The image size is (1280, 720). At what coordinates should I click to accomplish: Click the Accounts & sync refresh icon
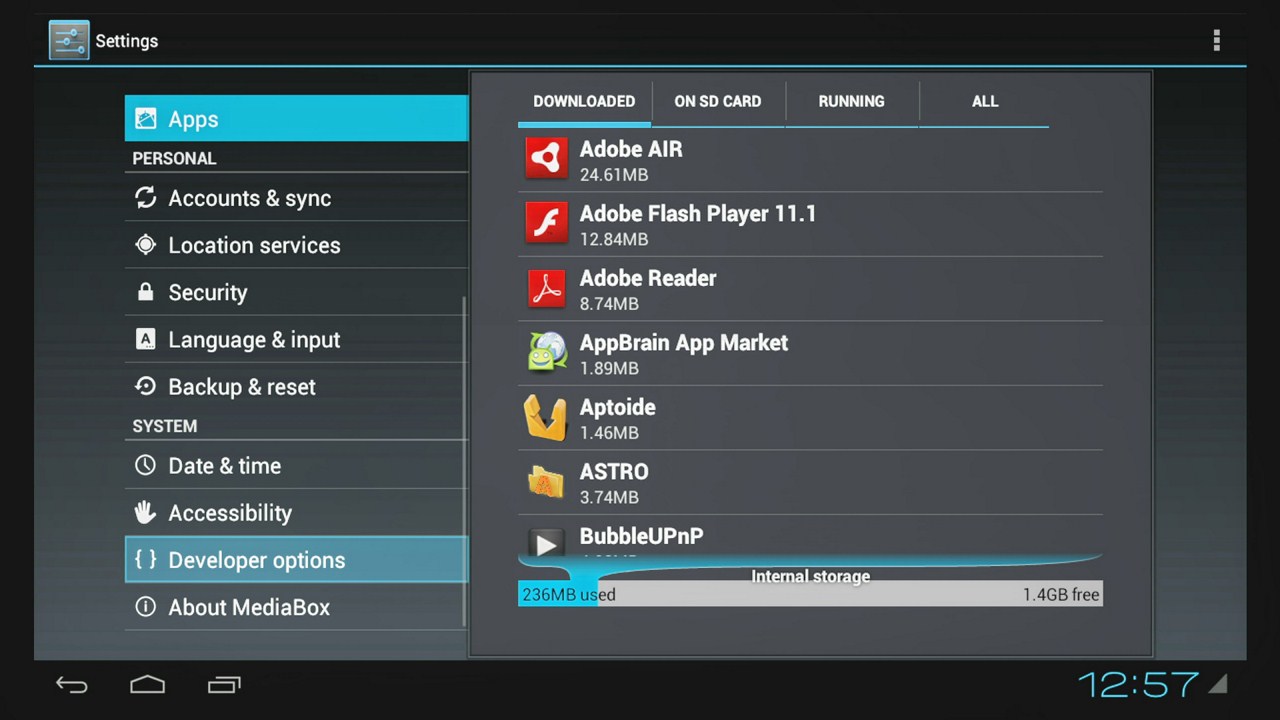click(x=146, y=198)
